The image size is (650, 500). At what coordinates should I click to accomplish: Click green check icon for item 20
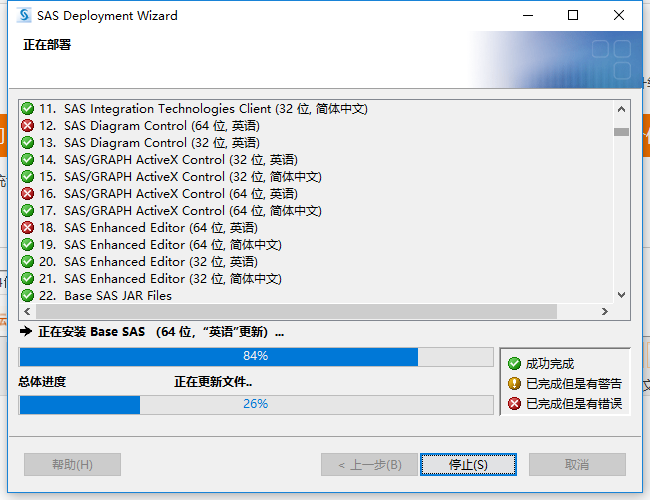point(27,262)
